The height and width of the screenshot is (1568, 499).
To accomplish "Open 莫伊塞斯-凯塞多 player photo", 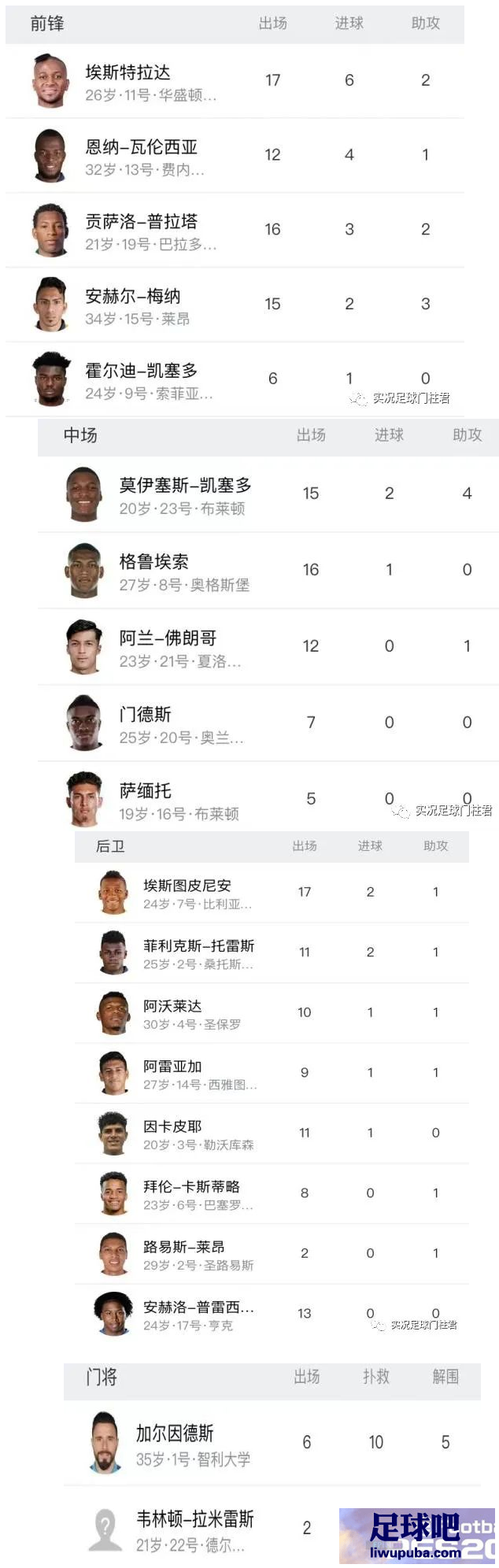I will (x=84, y=494).
